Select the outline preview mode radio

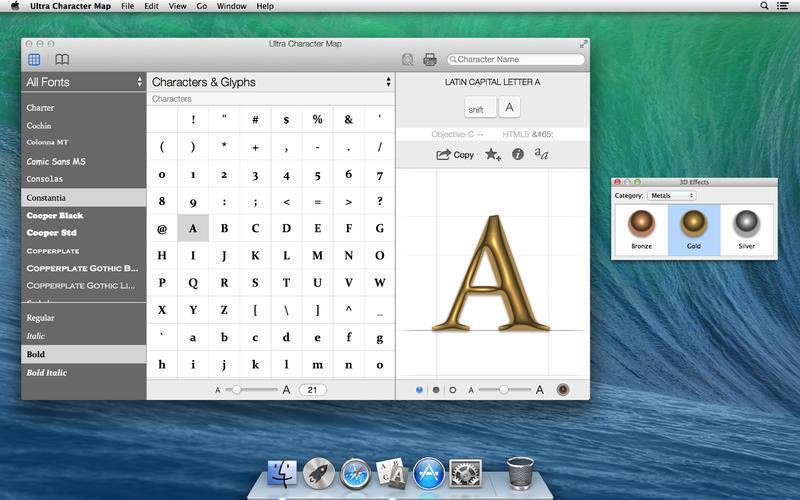point(453,390)
